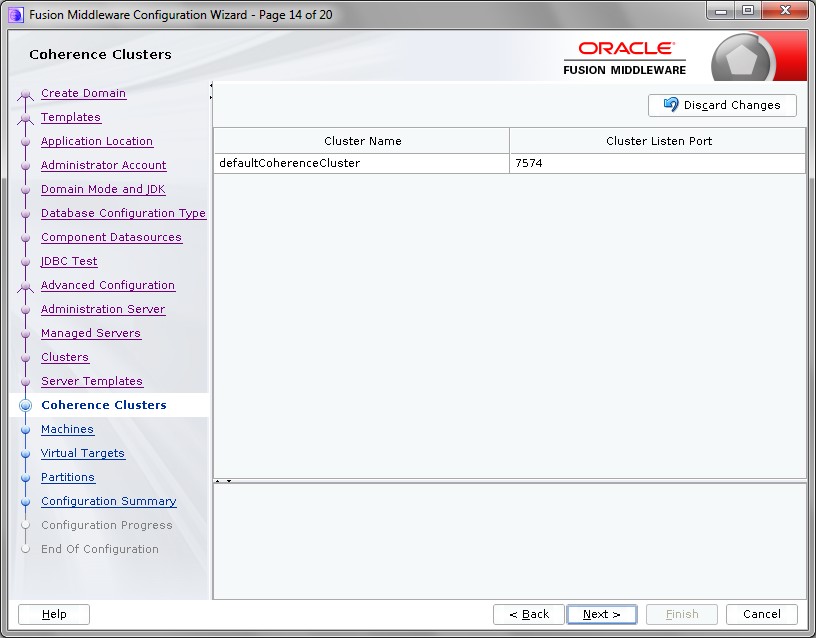This screenshot has width=816, height=638.
Task: Navigate to Partitions step
Action: [68, 477]
